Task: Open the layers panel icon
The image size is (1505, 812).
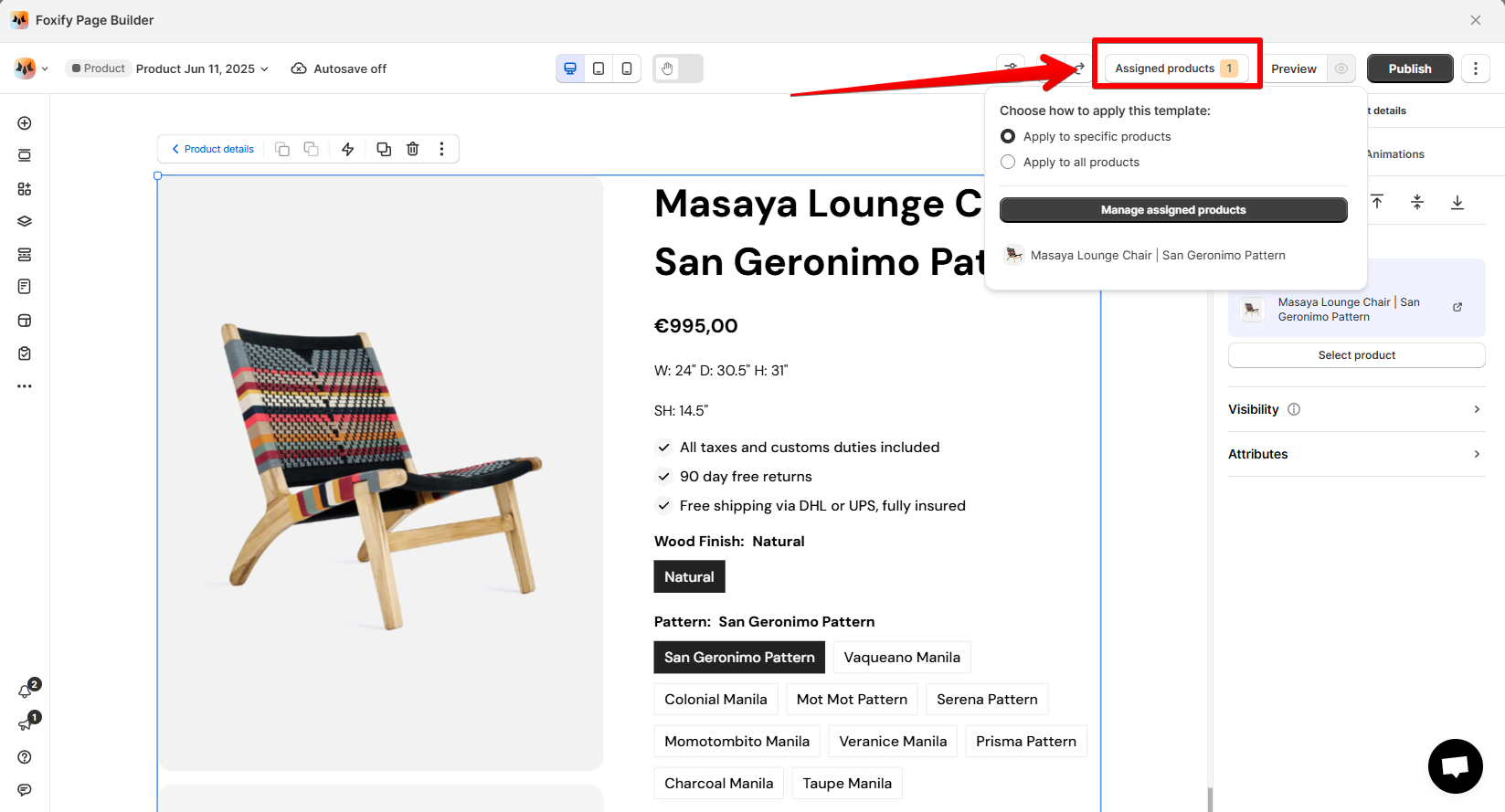Action: pos(25,221)
